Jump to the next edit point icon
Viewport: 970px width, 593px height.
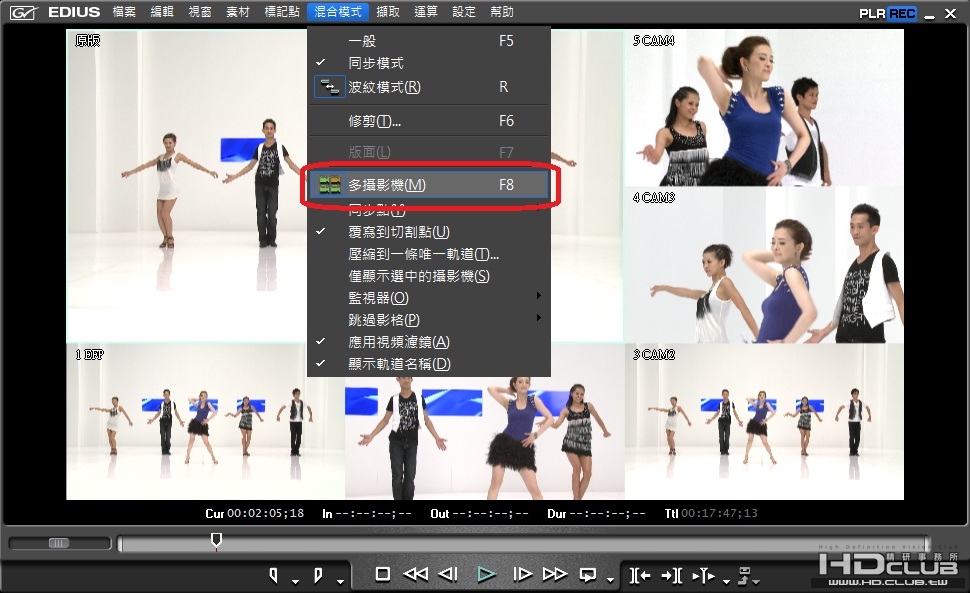coord(672,576)
